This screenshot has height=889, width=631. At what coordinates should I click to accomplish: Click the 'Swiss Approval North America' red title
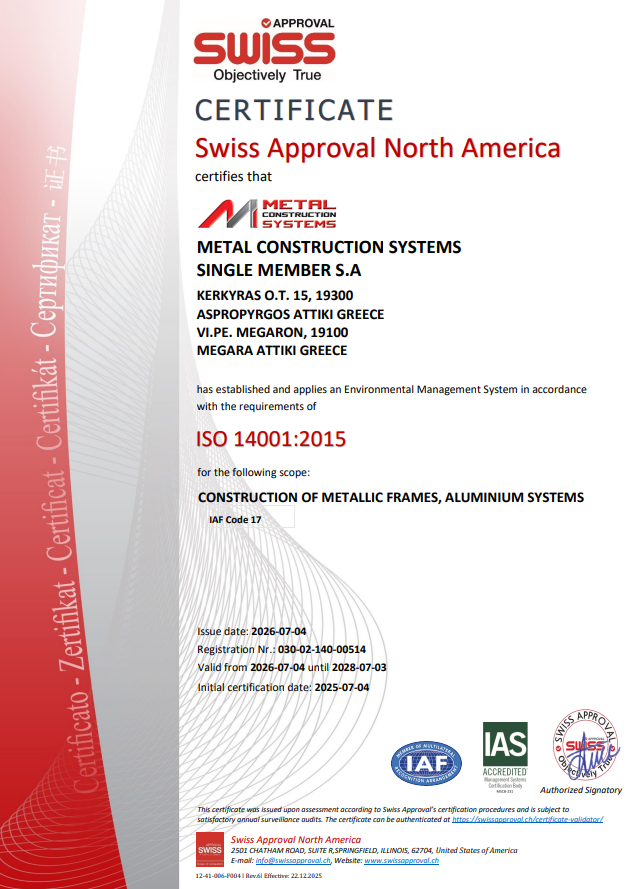(378, 148)
